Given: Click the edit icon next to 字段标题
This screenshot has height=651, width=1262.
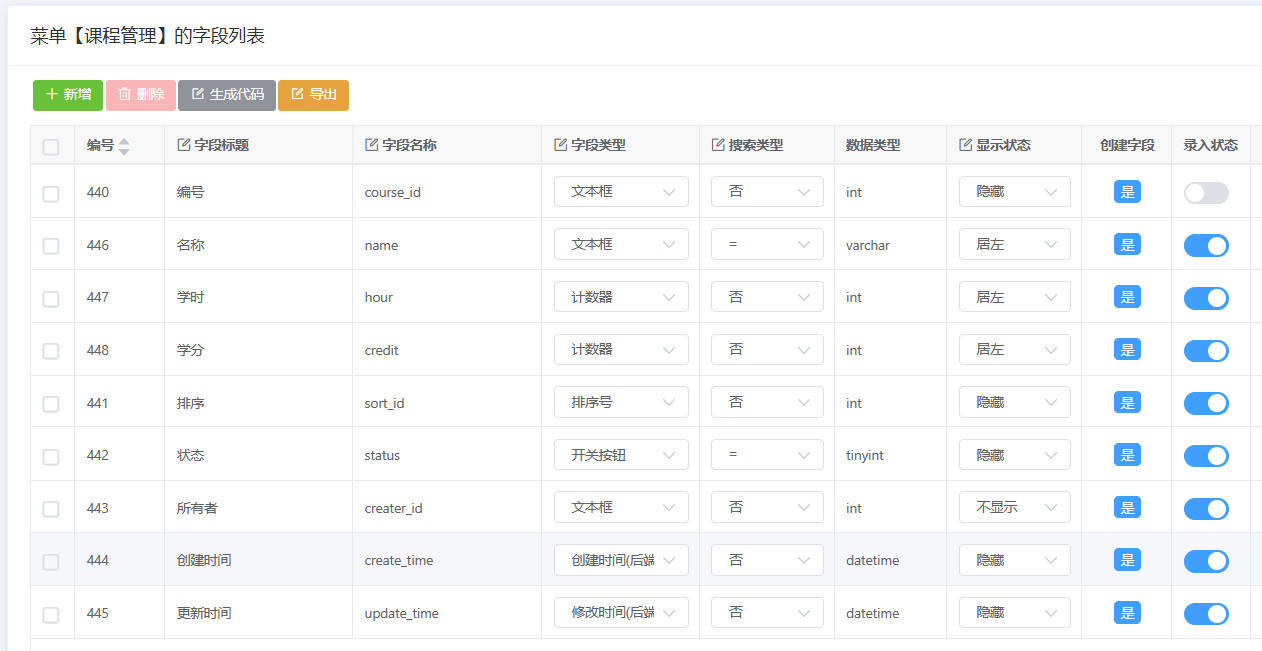Looking at the screenshot, I should [183, 145].
